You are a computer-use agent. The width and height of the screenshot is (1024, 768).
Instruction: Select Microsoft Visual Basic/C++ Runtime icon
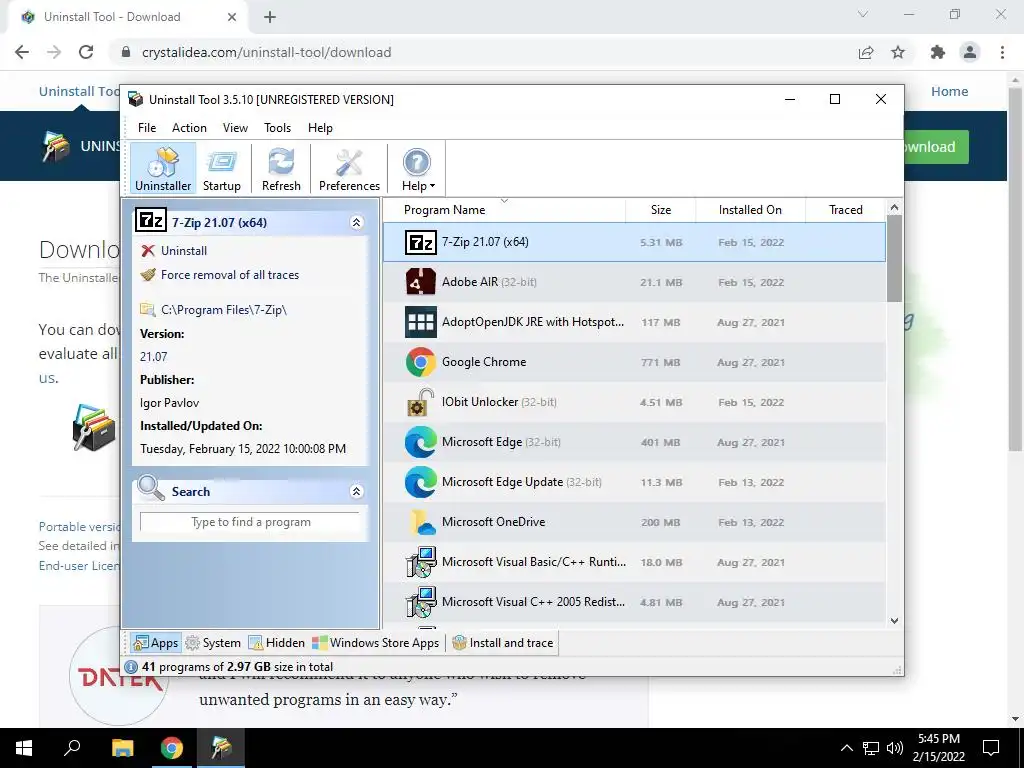[x=421, y=562]
